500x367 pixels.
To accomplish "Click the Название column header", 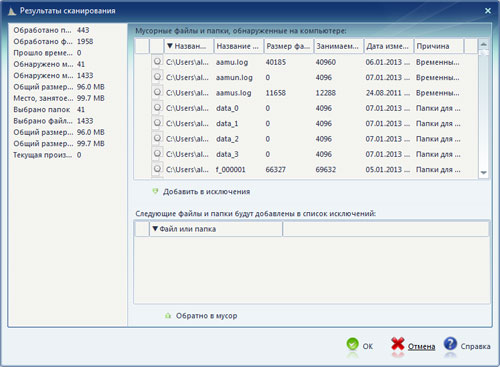I will [239, 46].
